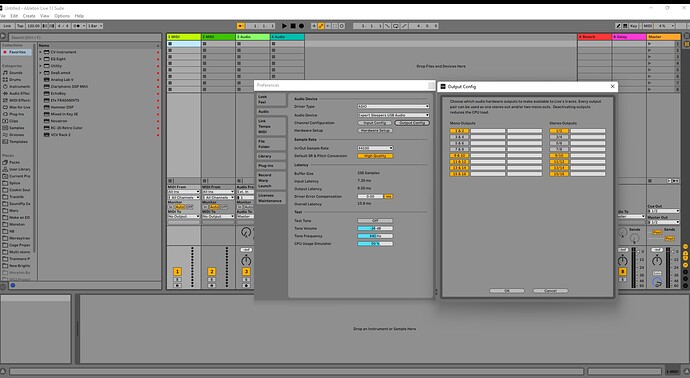Toggle stereo output 1/2

tap(559, 131)
